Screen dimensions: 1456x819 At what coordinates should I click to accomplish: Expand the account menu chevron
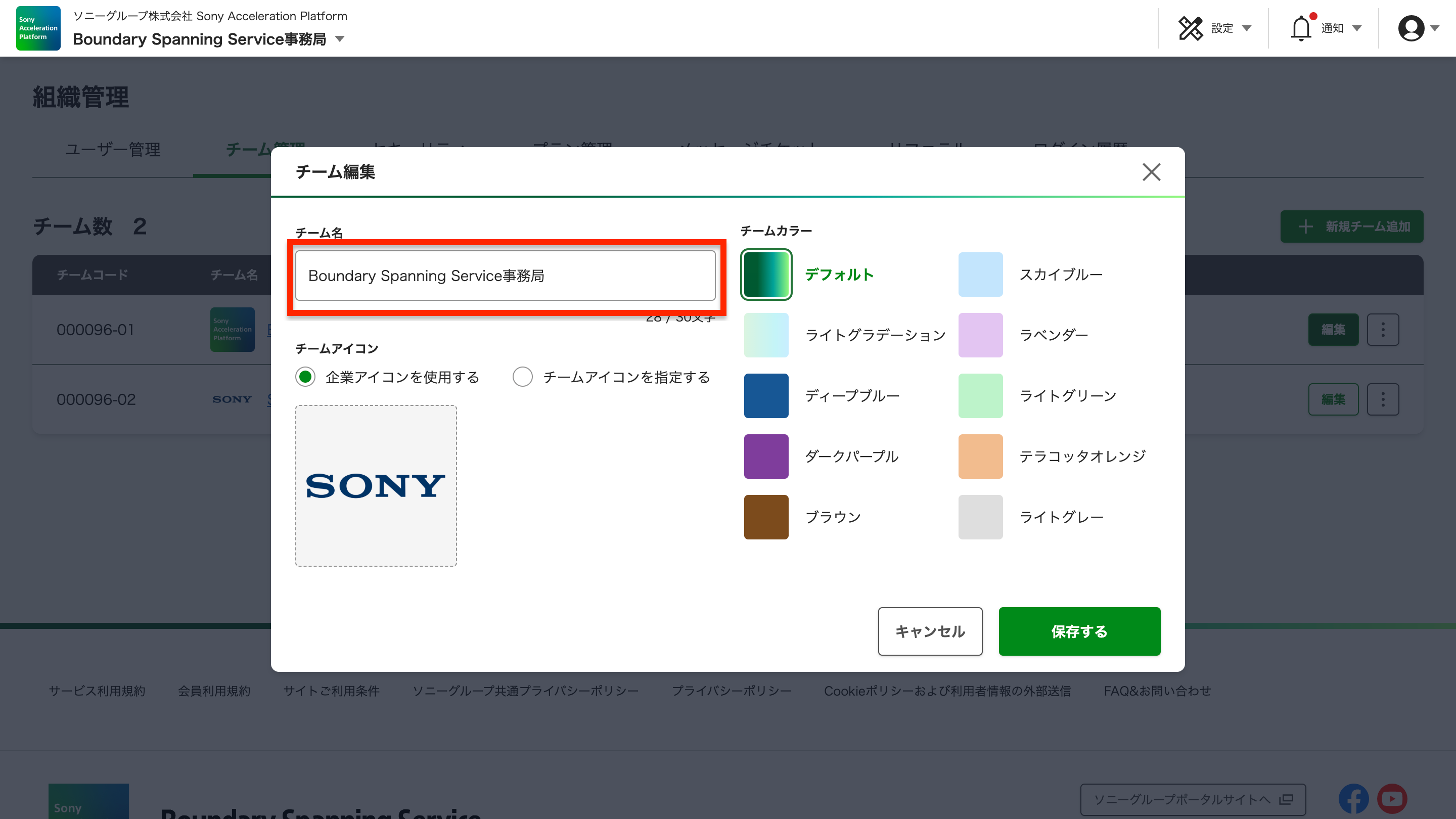coord(1436,29)
